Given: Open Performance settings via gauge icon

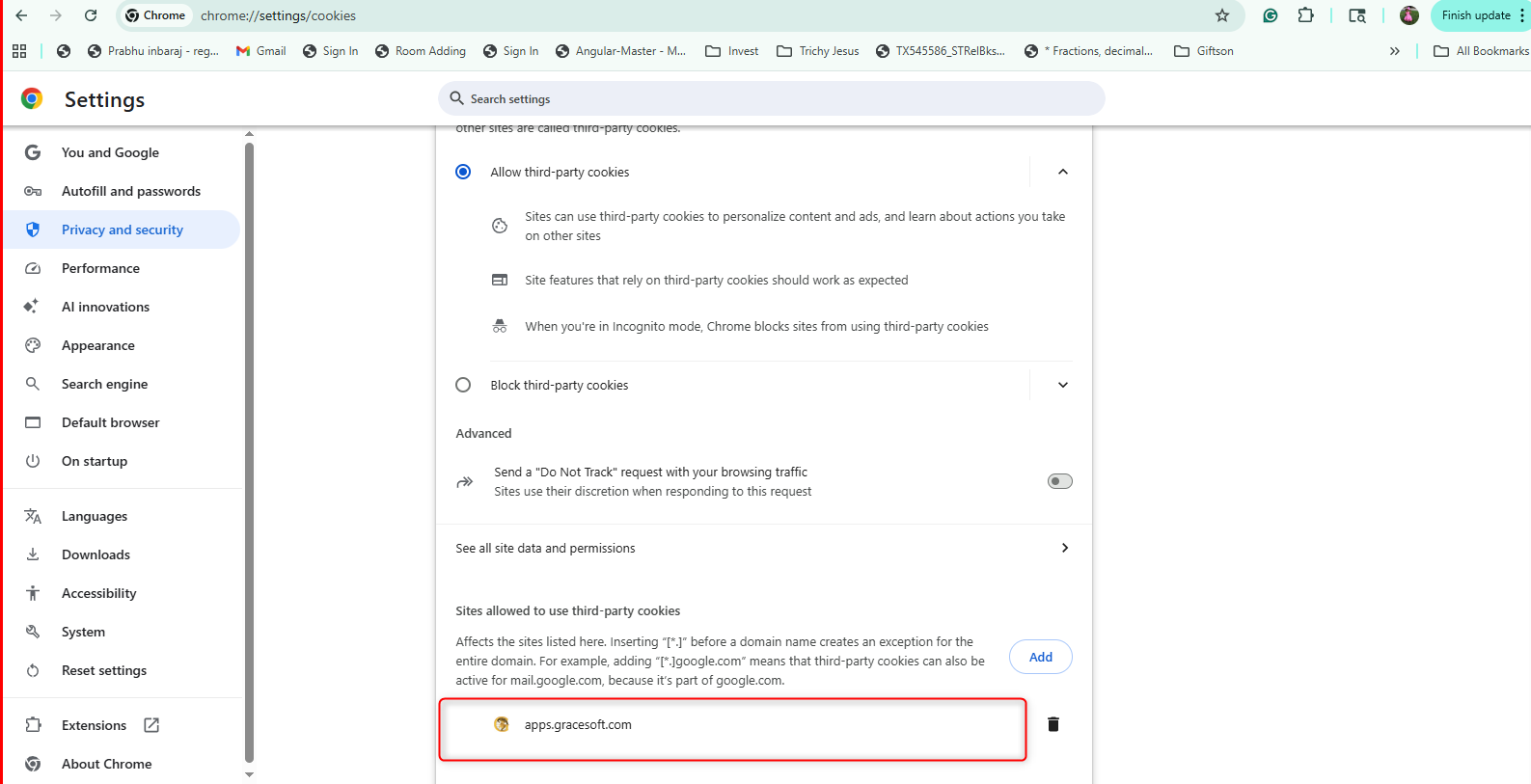Looking at the screenshot, I should coord(33,268).
